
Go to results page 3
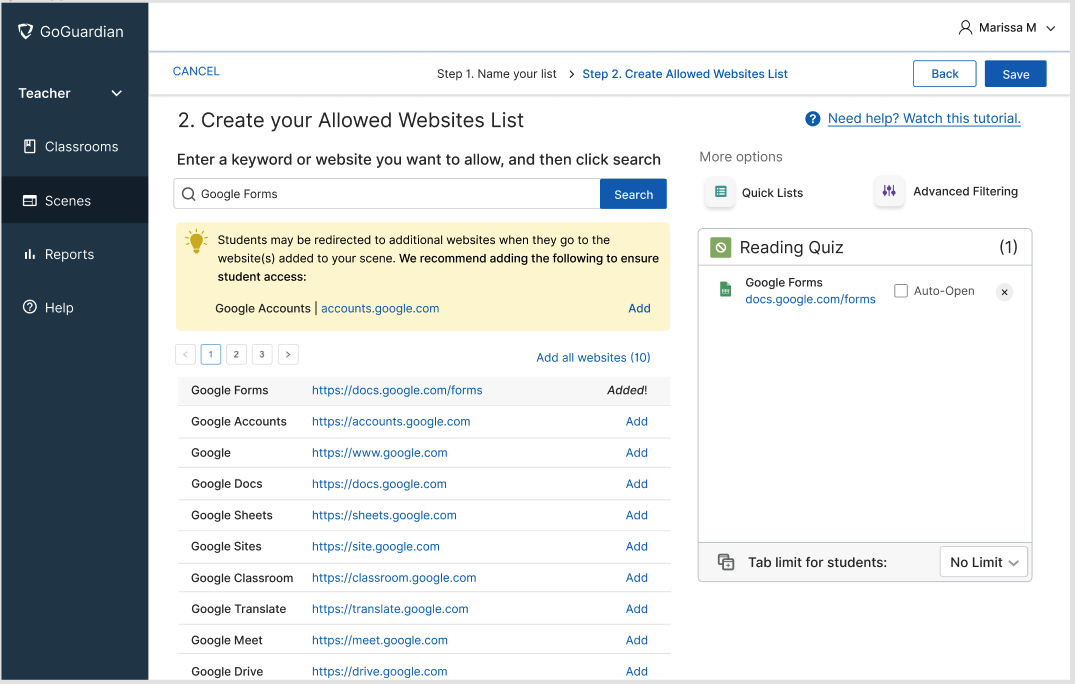pyautogui.click(x=262, y=354)
